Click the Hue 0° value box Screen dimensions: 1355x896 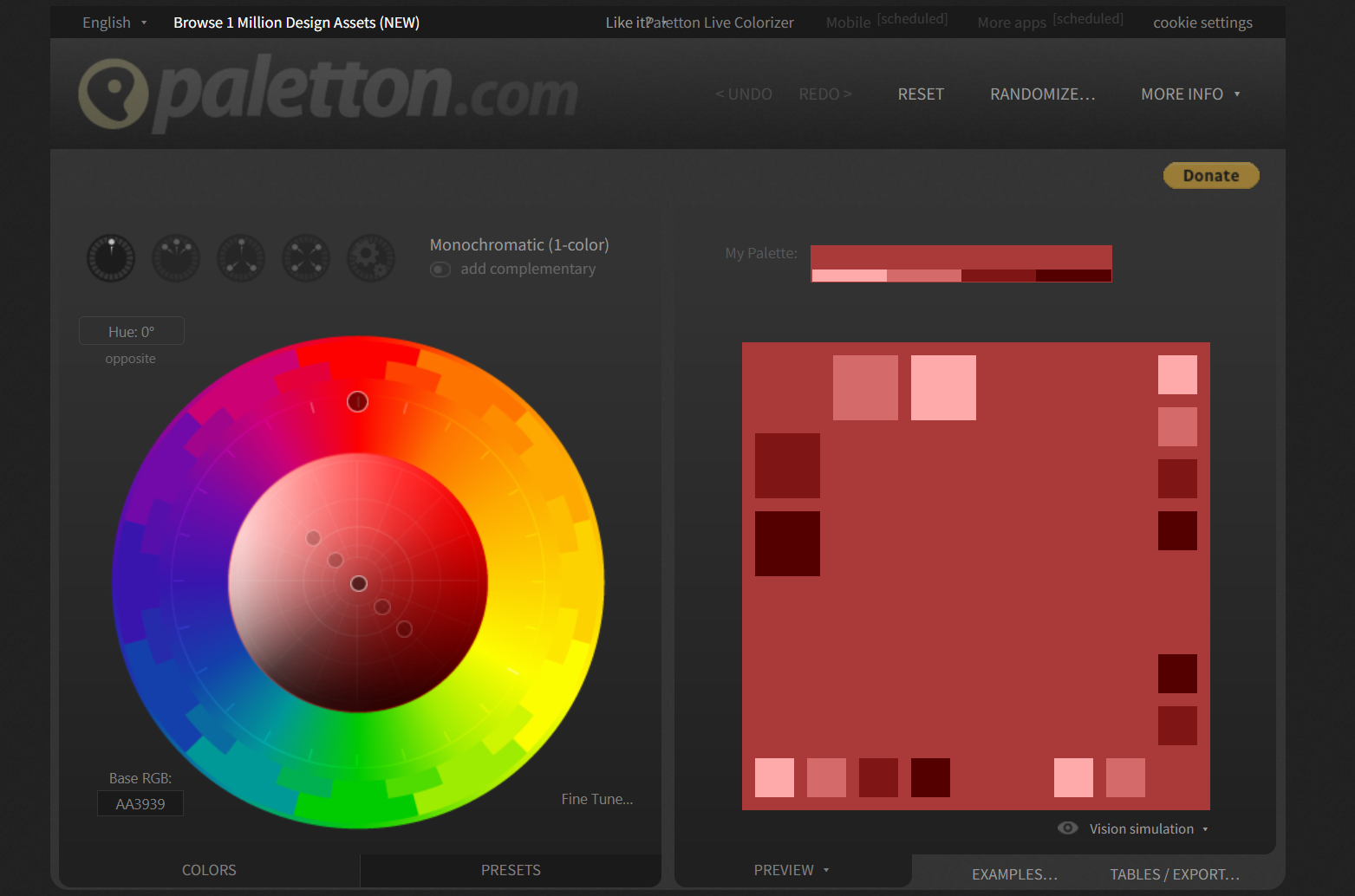132,331
